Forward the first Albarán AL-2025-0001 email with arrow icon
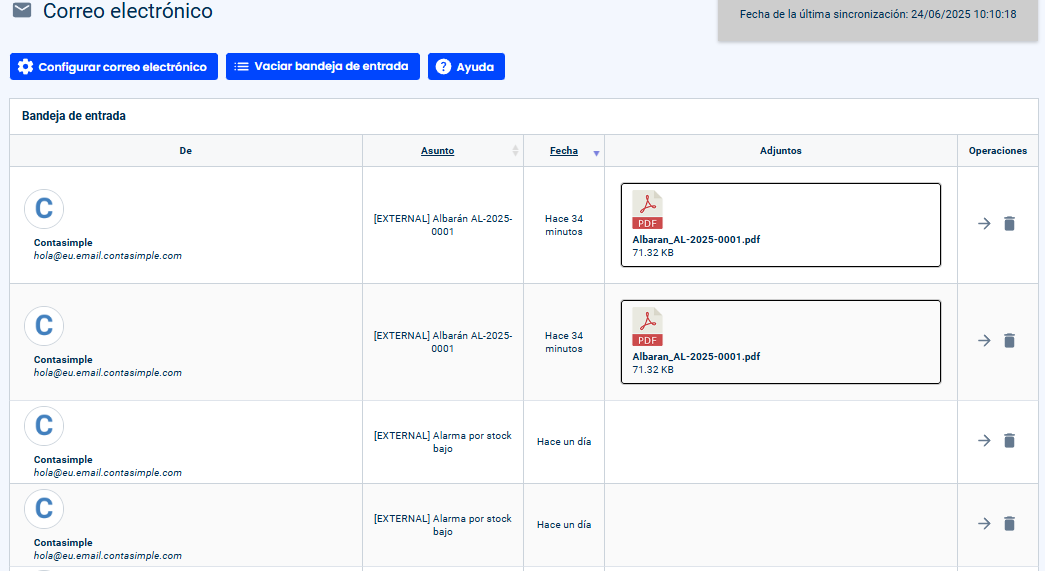Image resolution: width=1045 pixels, height=571 pixels. [x=984, y=224]
